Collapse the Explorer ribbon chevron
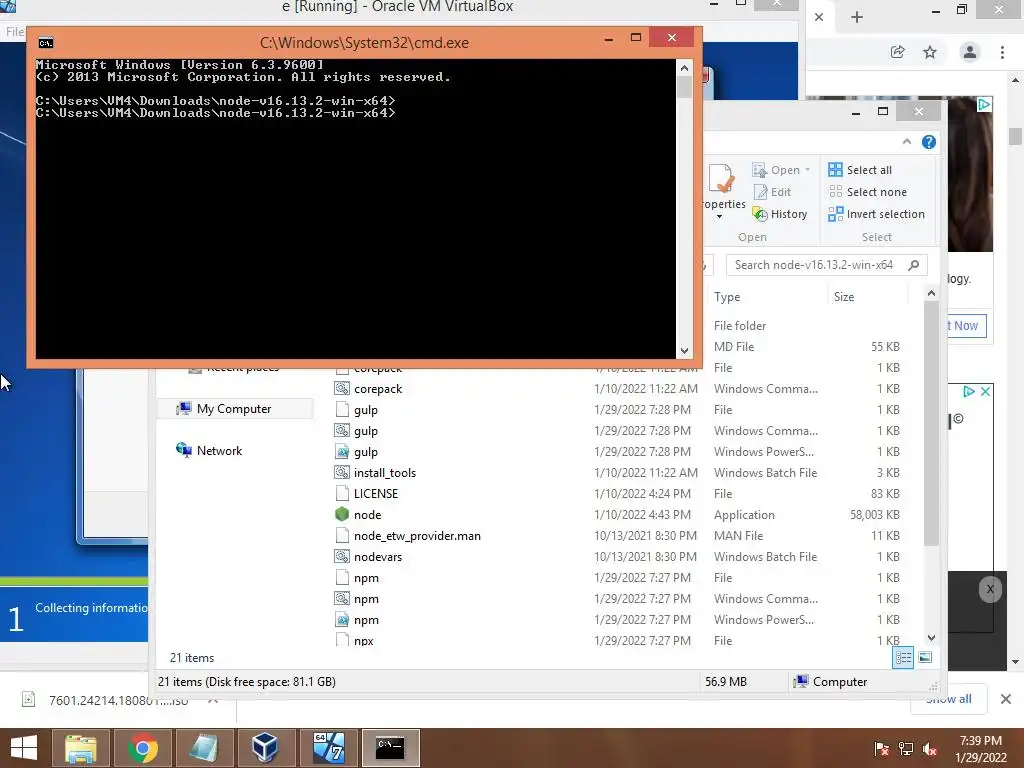 [906, 142]
